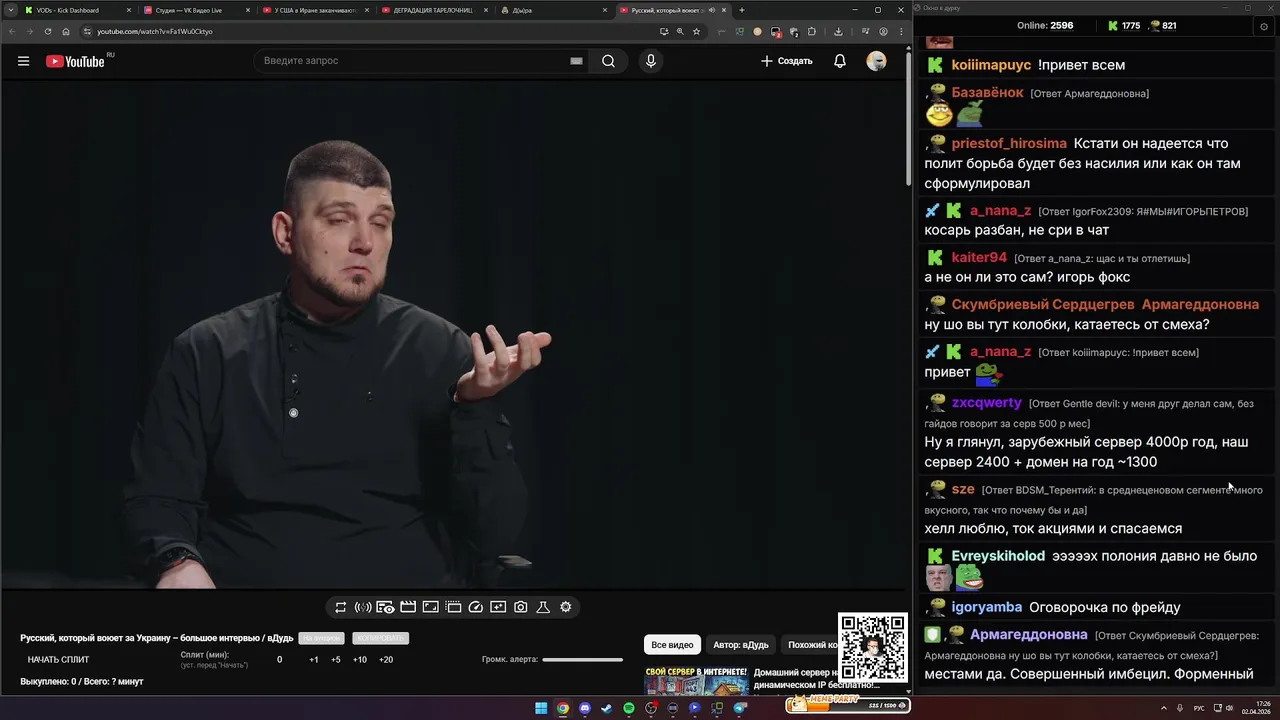
Task: Open the Windows Start menu
Action: [x=541, y=708]
